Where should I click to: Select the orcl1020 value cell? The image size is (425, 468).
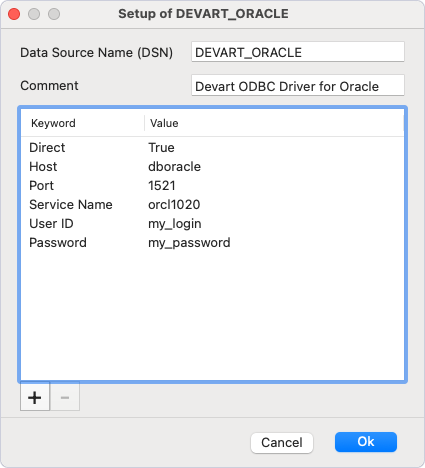(174, 205)
